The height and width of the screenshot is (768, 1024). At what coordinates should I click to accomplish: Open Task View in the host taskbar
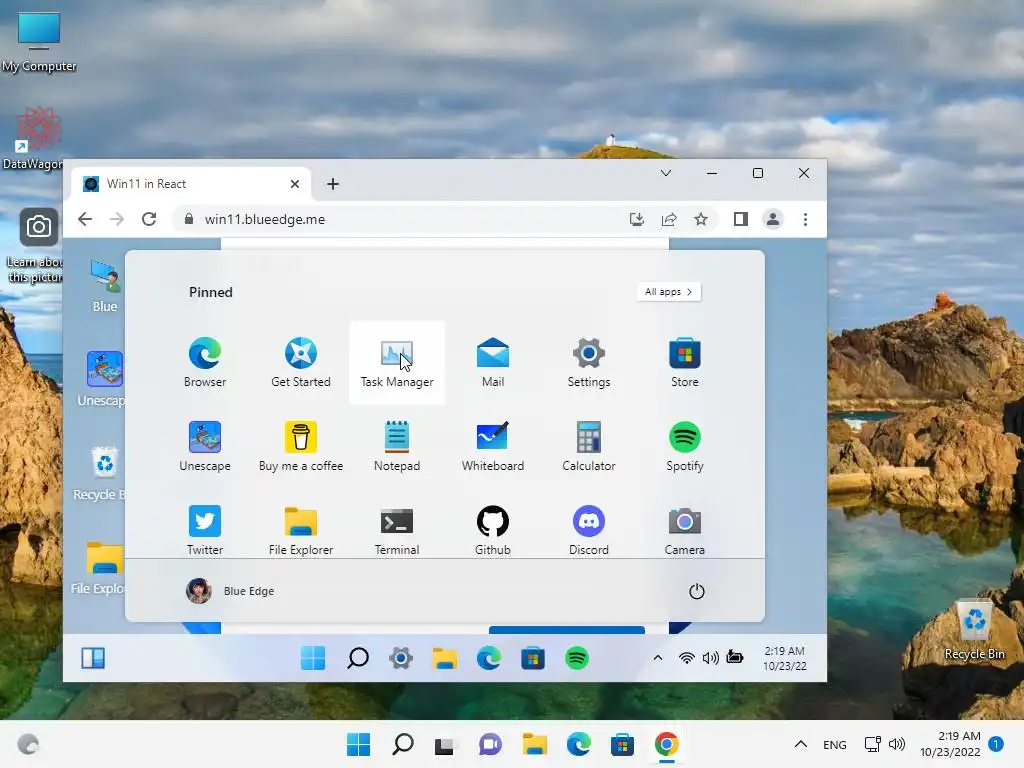tap(445, 744)
